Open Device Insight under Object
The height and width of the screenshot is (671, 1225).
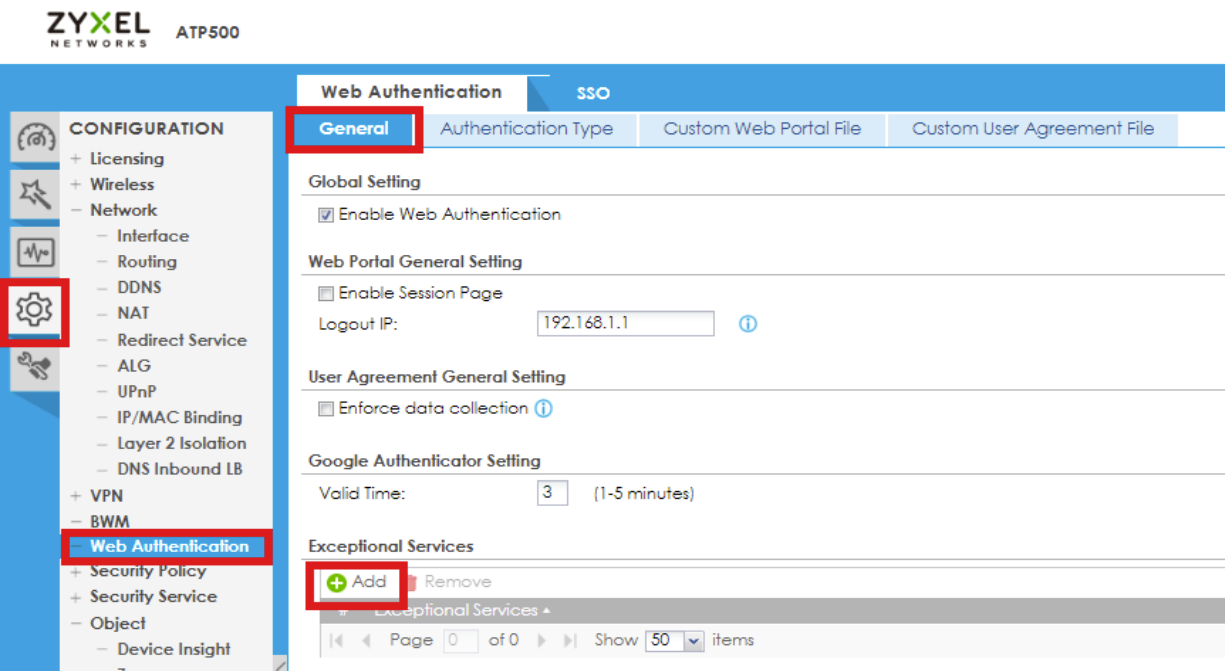pyautogui.click(x=173, y=650)
